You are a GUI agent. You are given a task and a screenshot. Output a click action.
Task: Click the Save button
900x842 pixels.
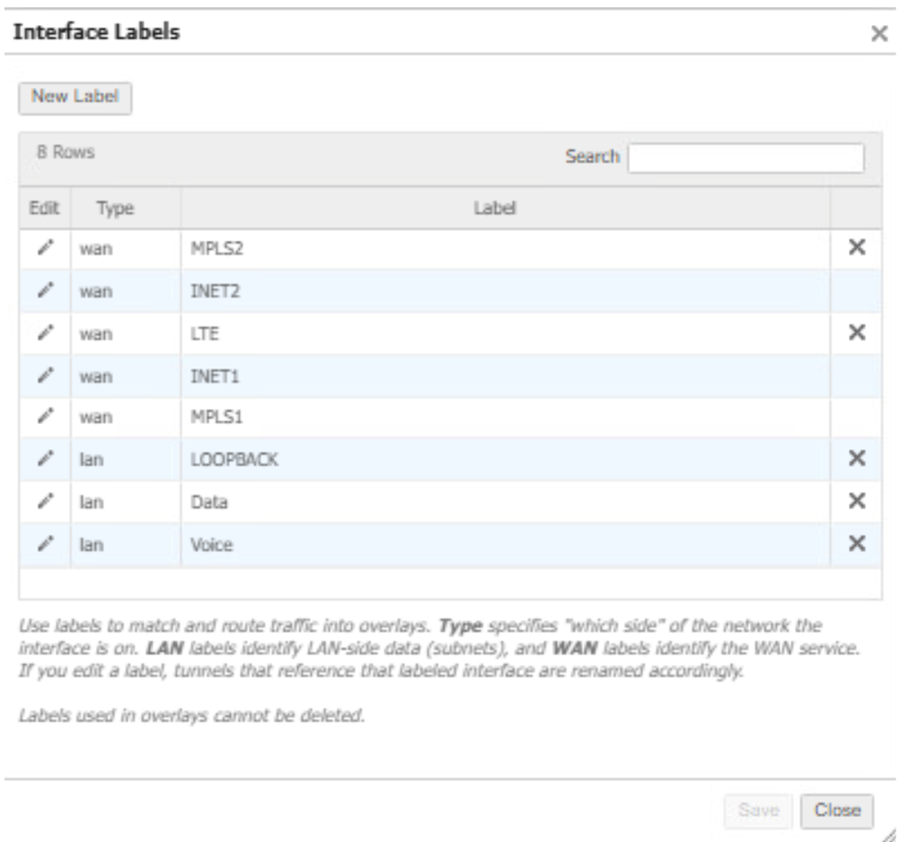click(759, 811)
